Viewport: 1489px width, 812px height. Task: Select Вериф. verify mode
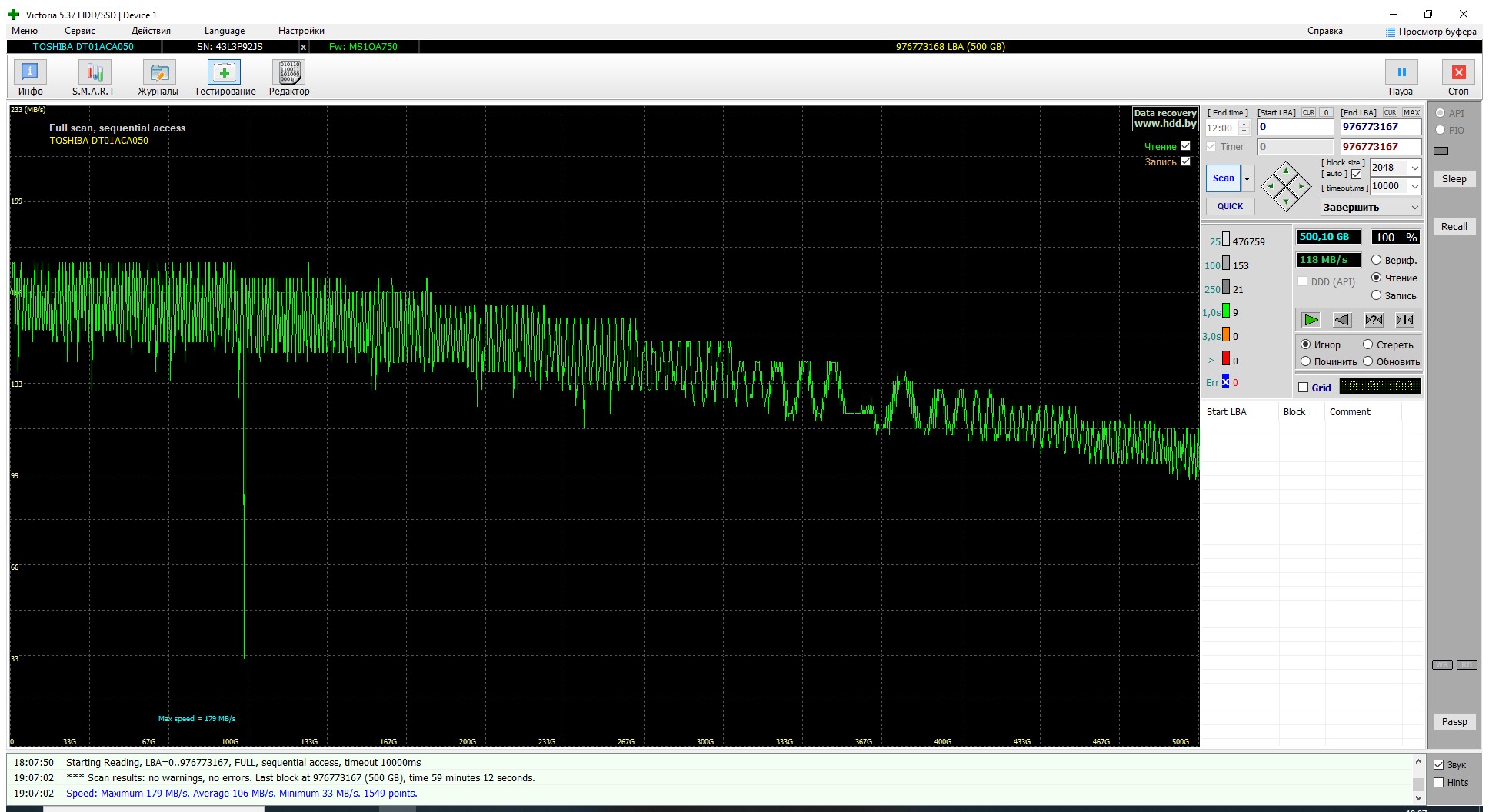tap(1377, 260)
